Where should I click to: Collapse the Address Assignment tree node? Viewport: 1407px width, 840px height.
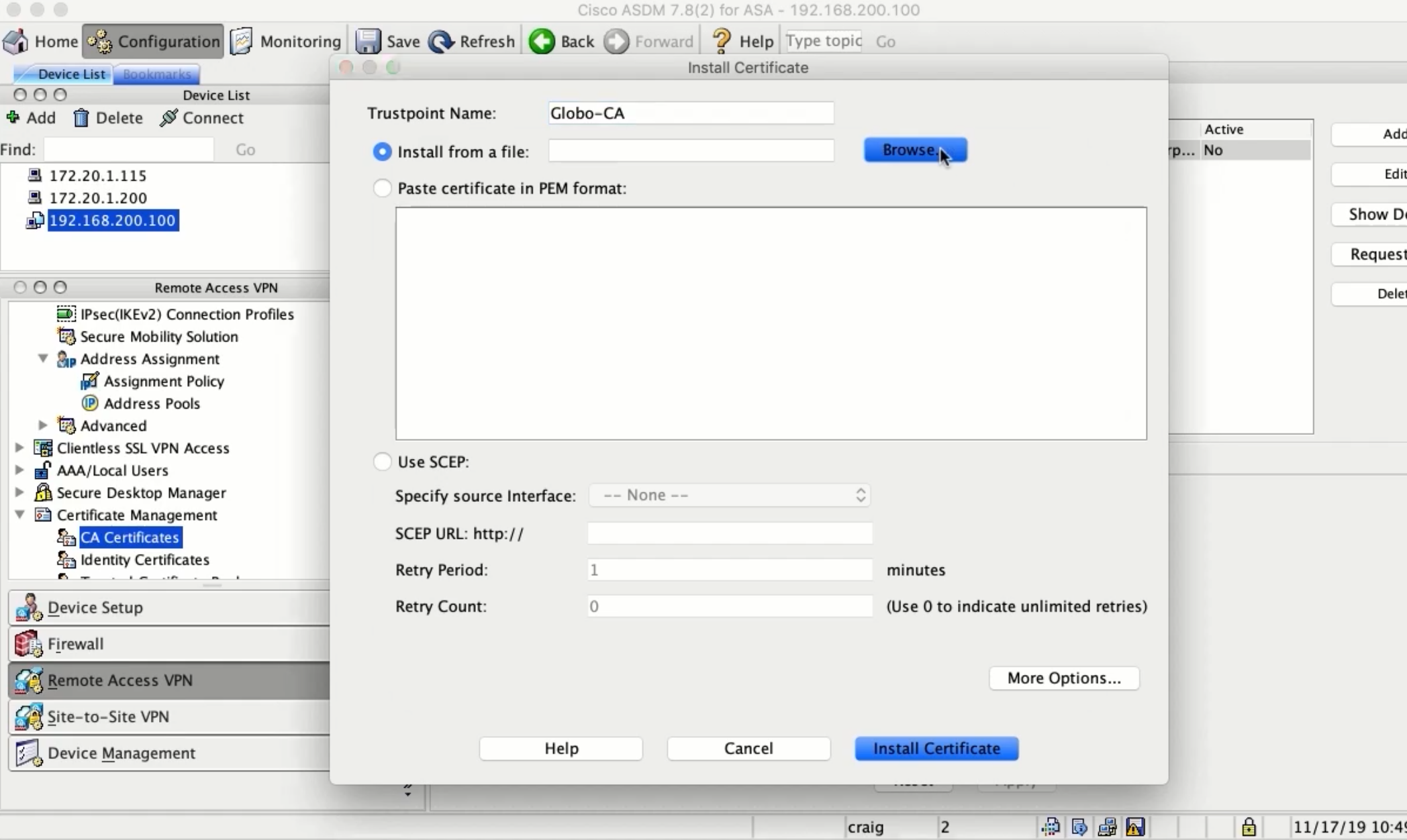43,358
